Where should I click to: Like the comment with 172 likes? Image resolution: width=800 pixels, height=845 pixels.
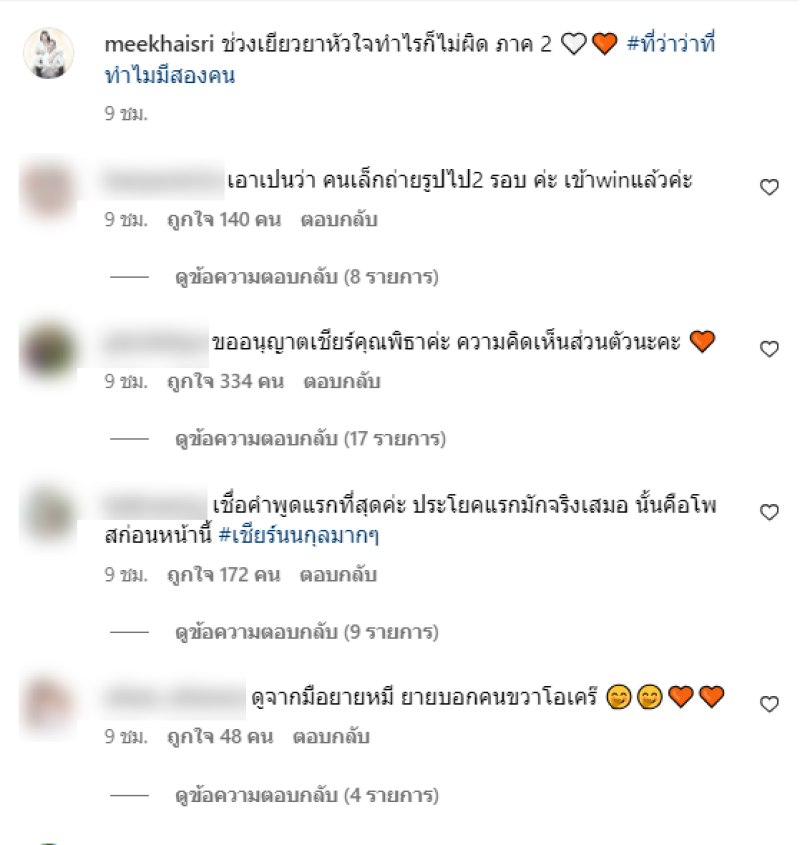tap(769, 512)
